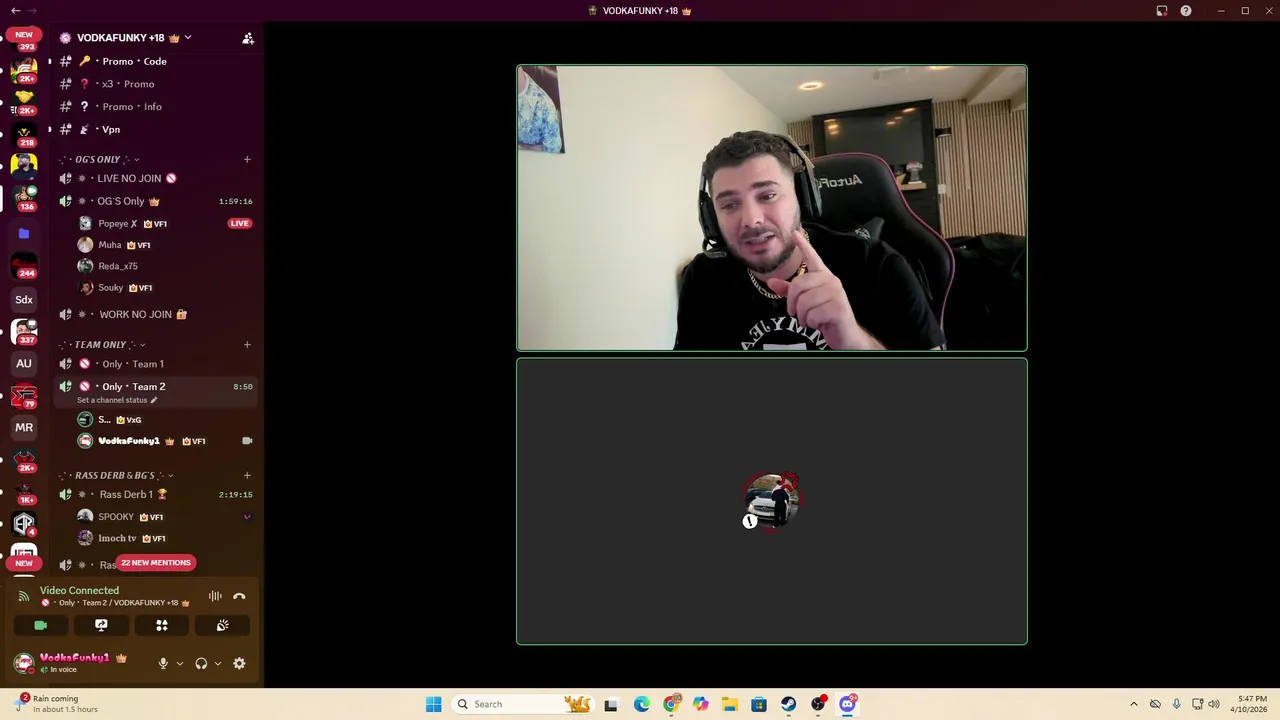Jump to 22 NEW MENTIONS
The height and width of the screenshot is (720, 1280).
[155, 563]
